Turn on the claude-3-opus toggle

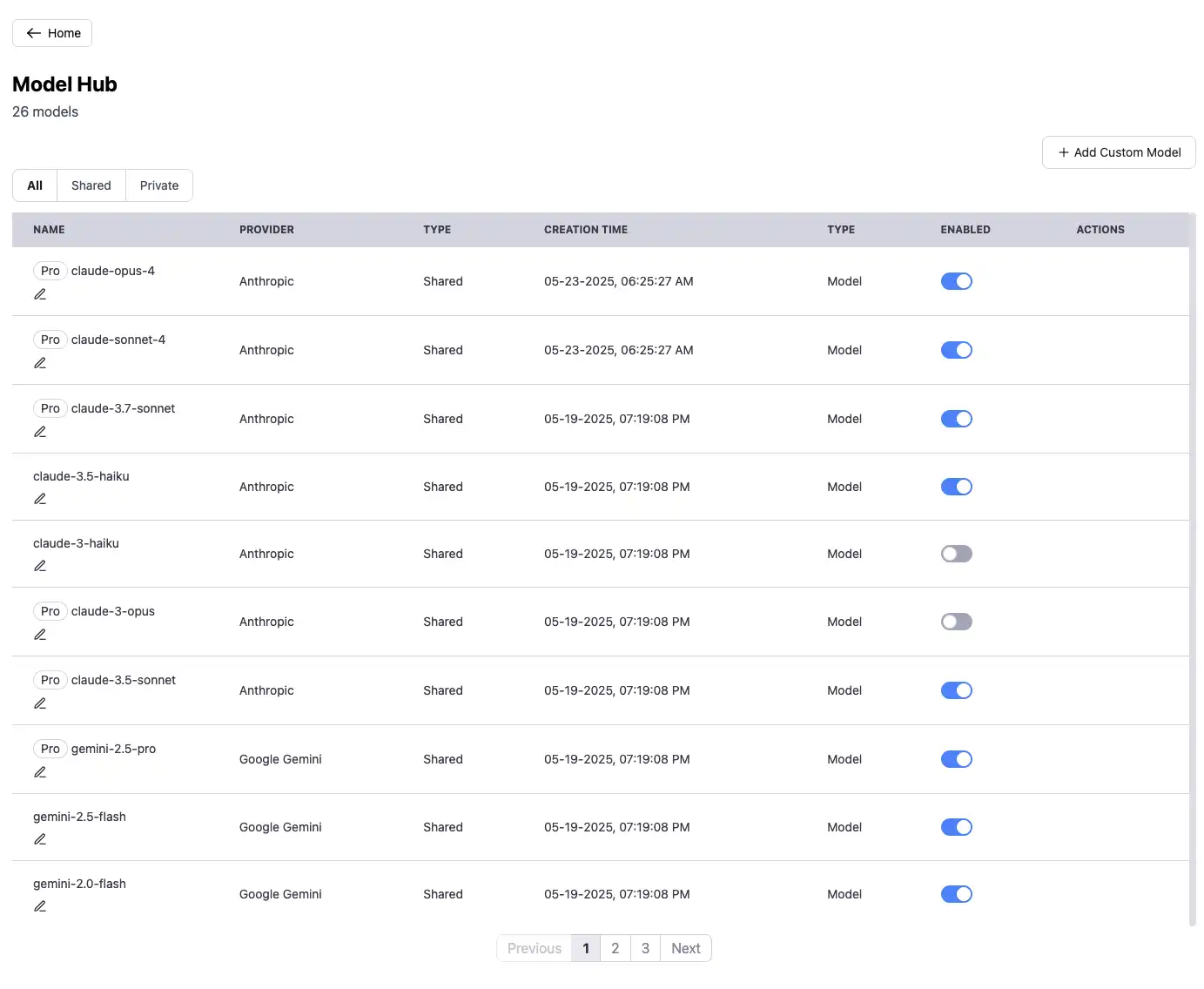tap(956, 622)
